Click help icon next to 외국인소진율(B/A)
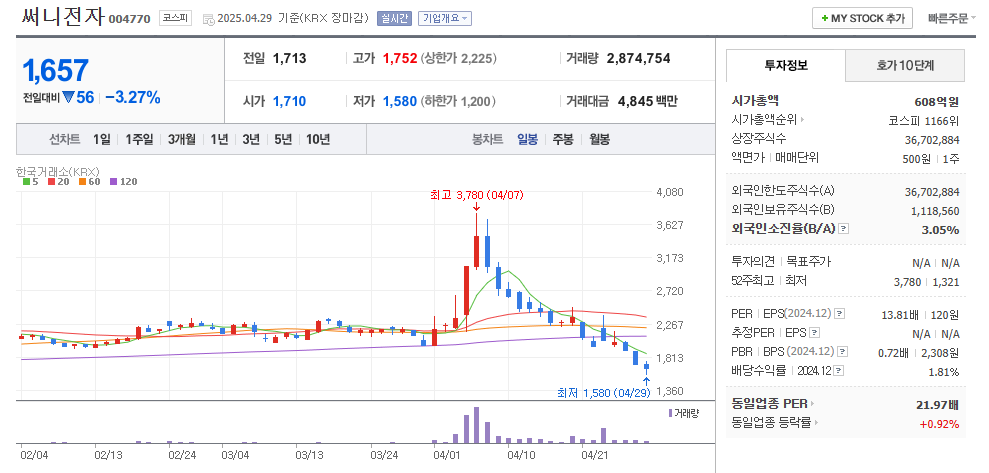The width and height of the screenshot is (989, 473). tap(844, 229)
